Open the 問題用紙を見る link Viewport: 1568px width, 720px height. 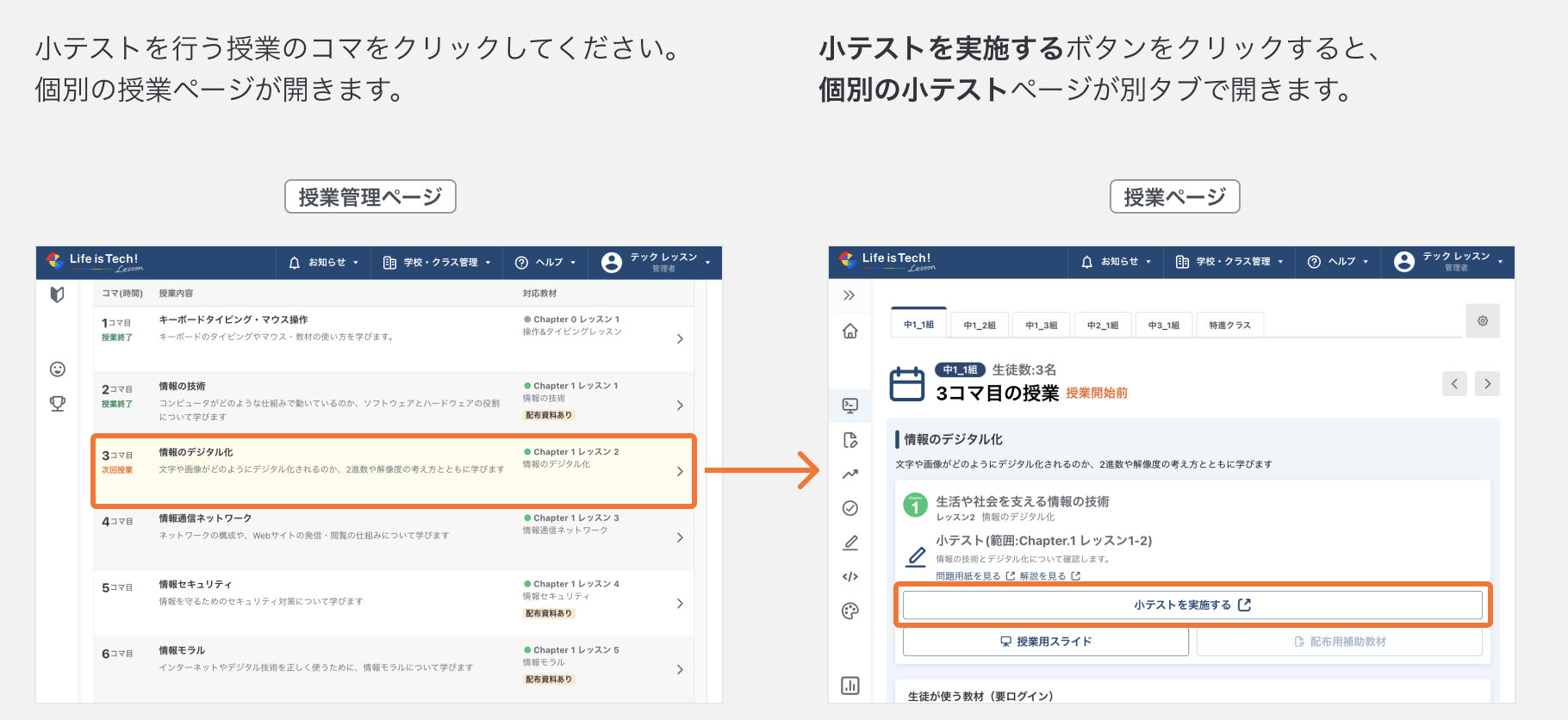(975, 576)
